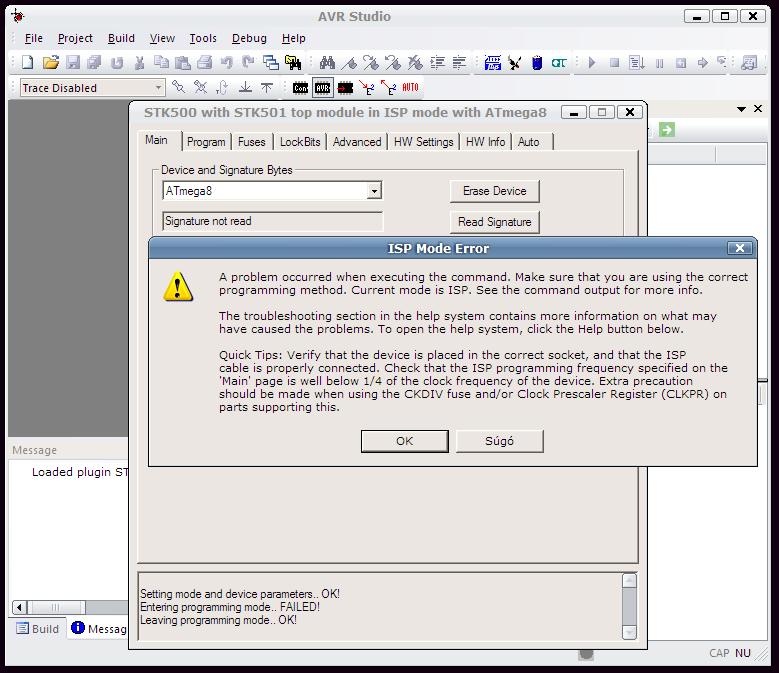Open the right panel dropdown arrow
779x673 pixels.
[741, 109]
